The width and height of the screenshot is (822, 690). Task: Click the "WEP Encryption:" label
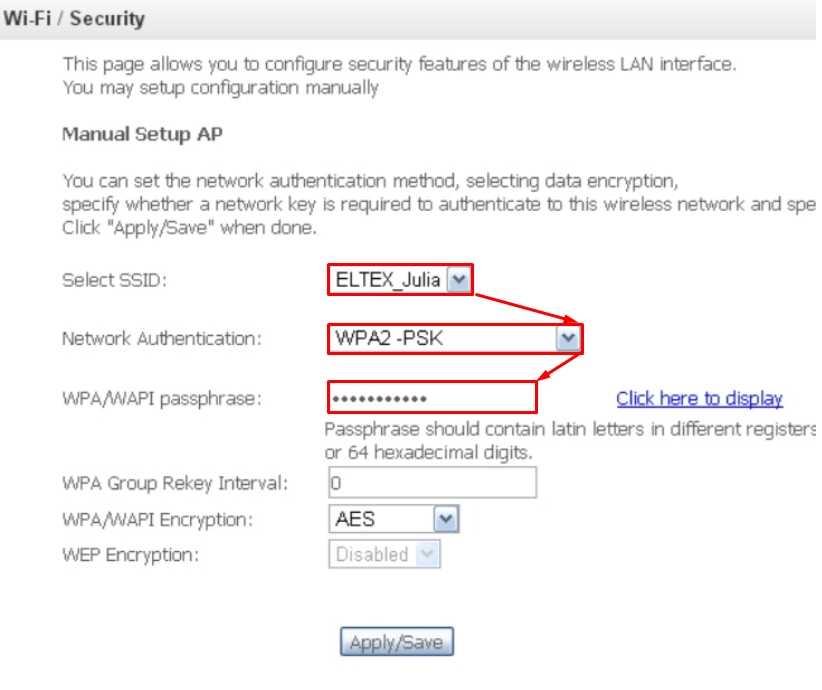tap(130, 555)
